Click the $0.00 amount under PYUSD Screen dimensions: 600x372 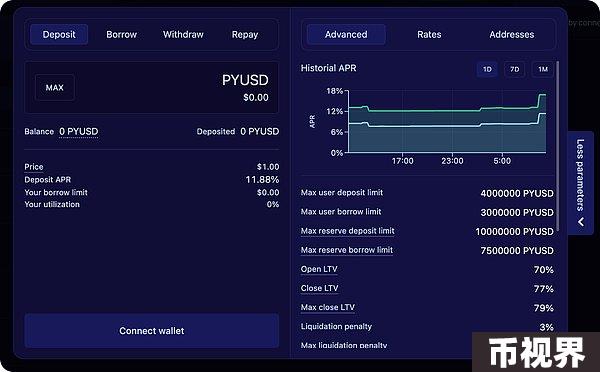pyautogui.click(x=256, y=98)
